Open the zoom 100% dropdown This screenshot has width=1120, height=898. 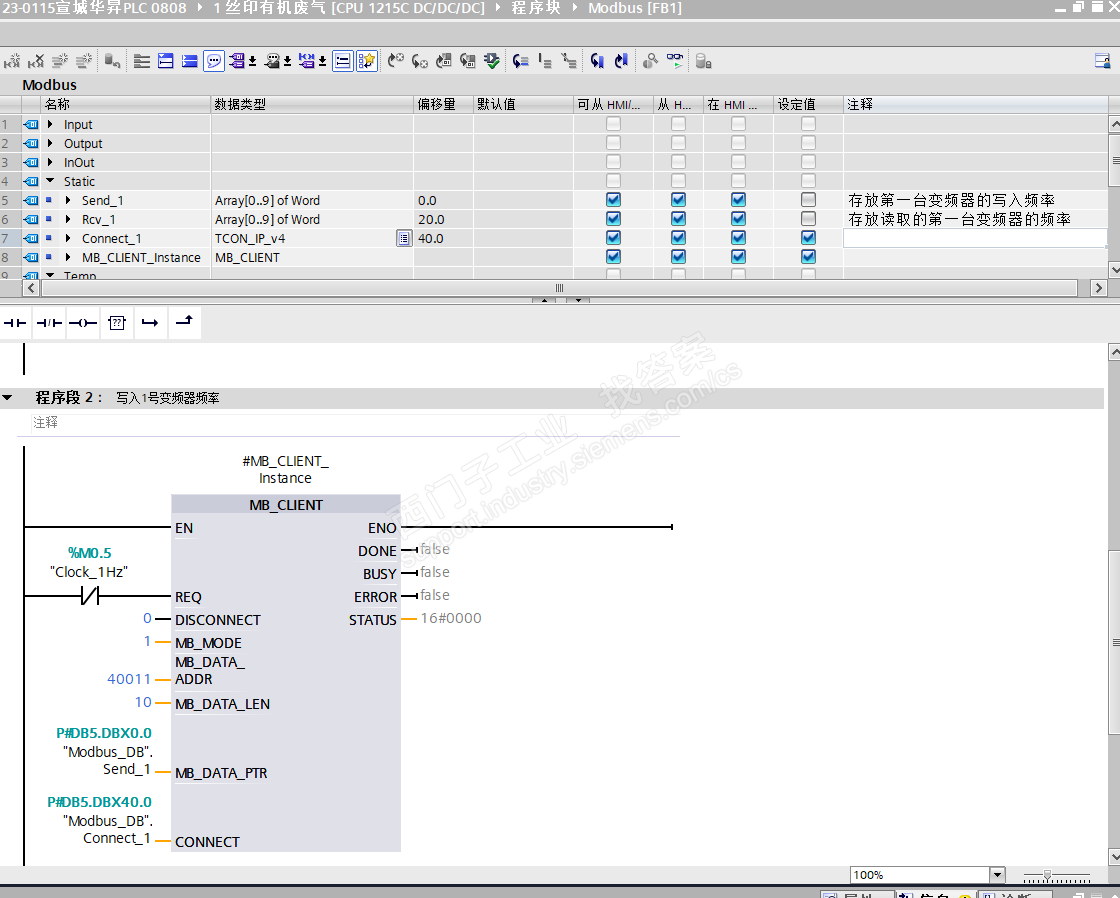(997, 875)
